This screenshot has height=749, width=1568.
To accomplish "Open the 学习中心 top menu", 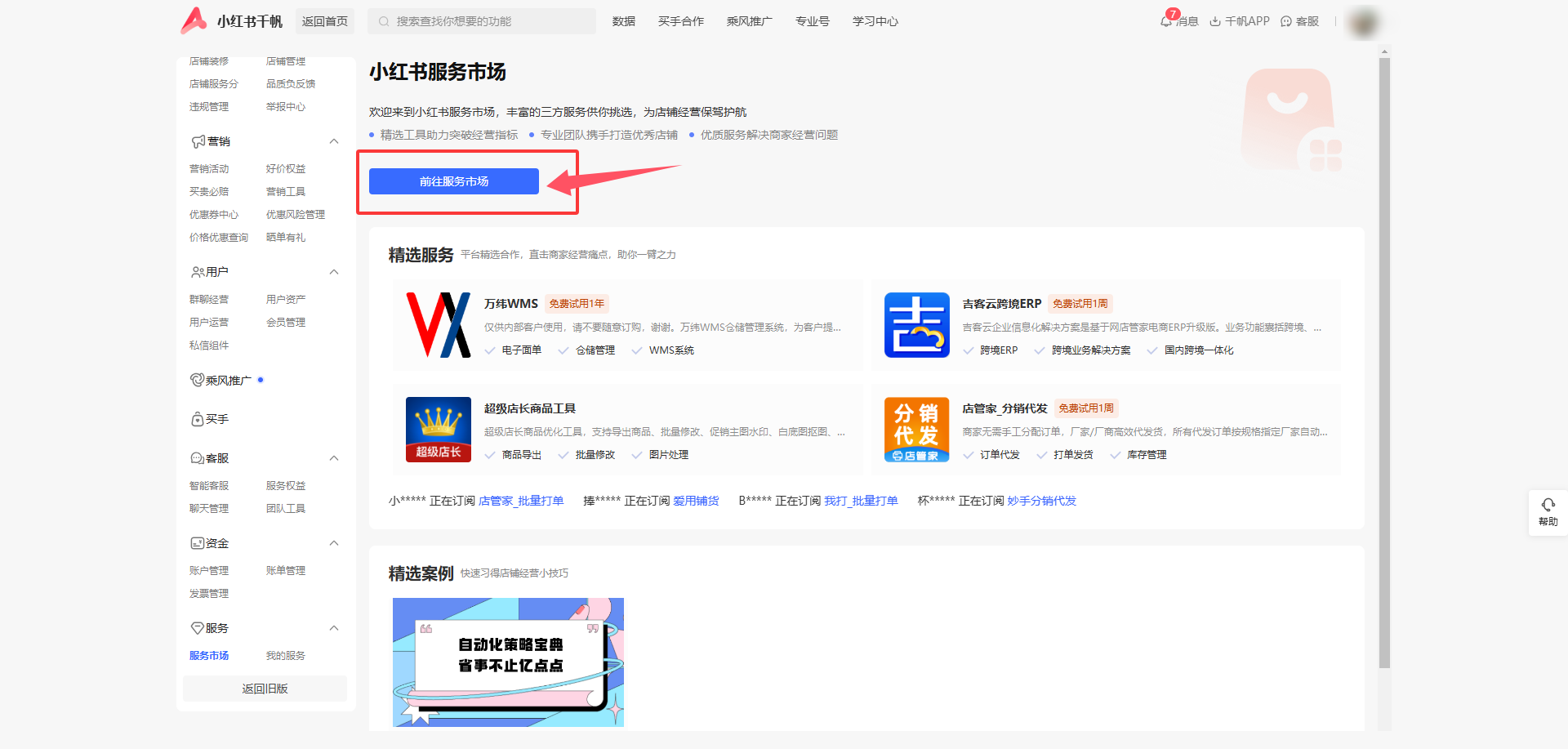I will pos(875,21).
